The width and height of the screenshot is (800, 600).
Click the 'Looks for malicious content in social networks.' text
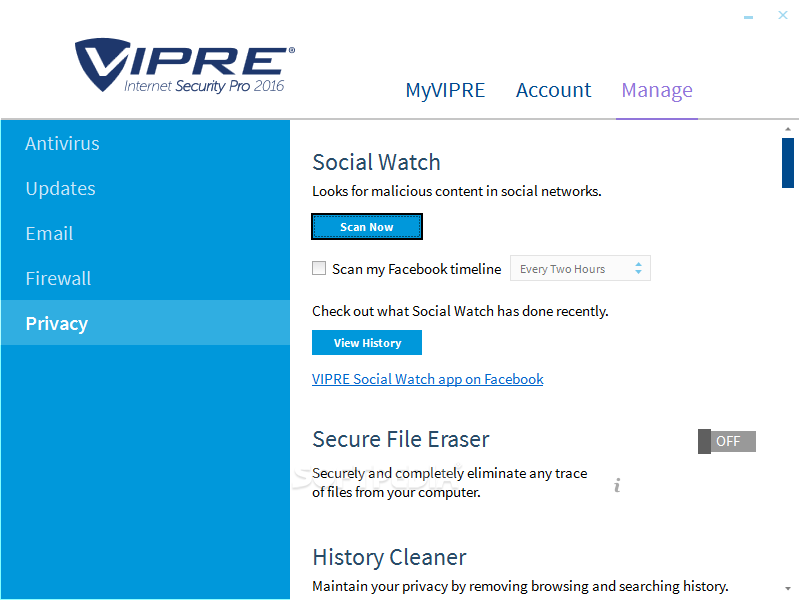(457, 191)
